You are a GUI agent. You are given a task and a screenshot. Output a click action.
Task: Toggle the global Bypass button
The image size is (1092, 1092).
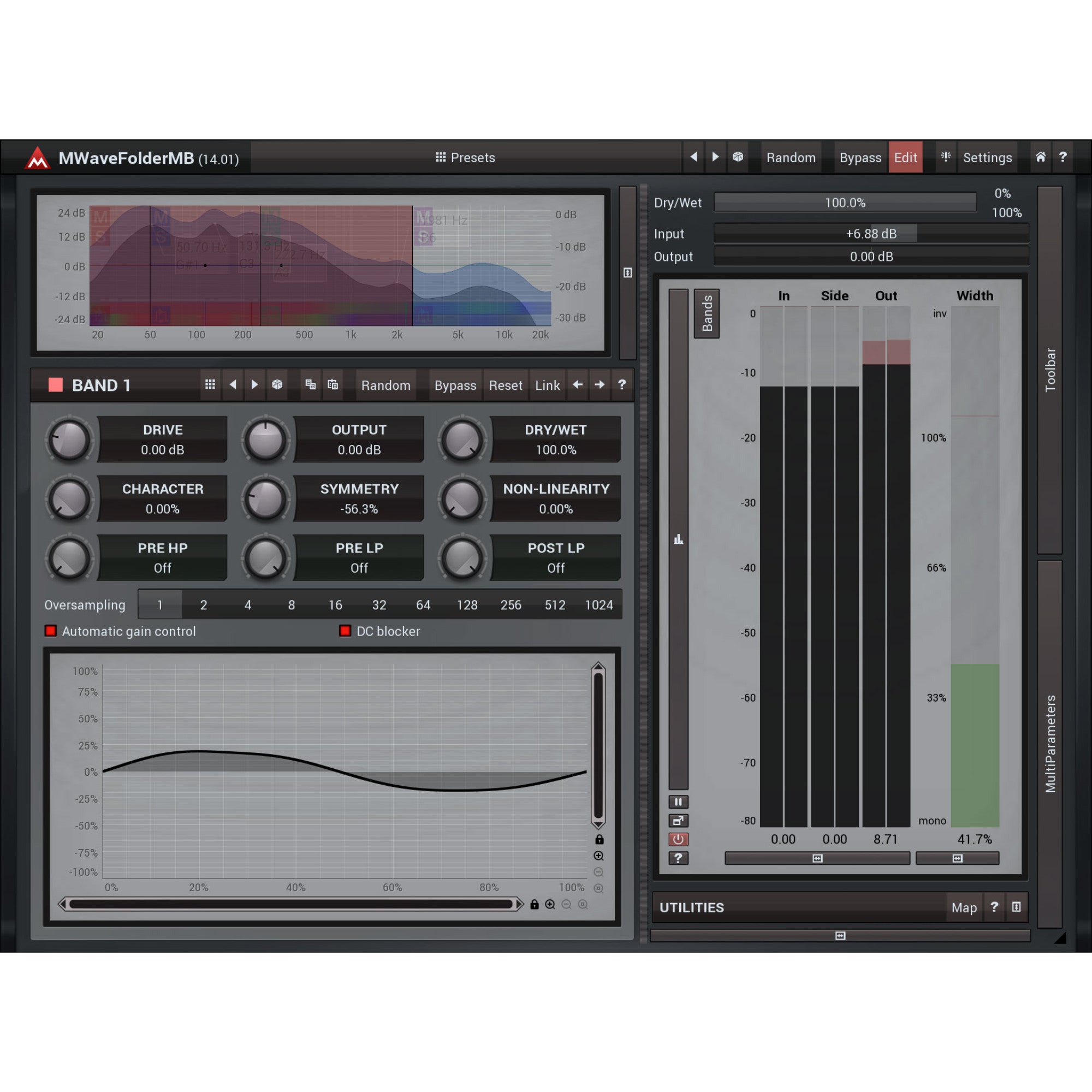(x=860, y=158)
